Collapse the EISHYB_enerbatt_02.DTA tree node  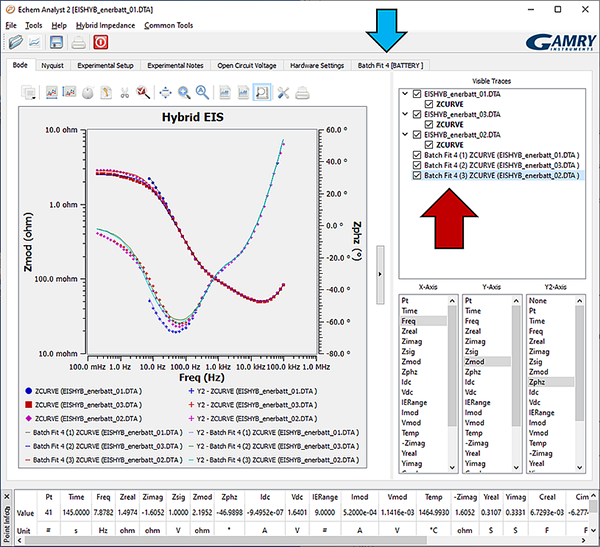[405, 134]
